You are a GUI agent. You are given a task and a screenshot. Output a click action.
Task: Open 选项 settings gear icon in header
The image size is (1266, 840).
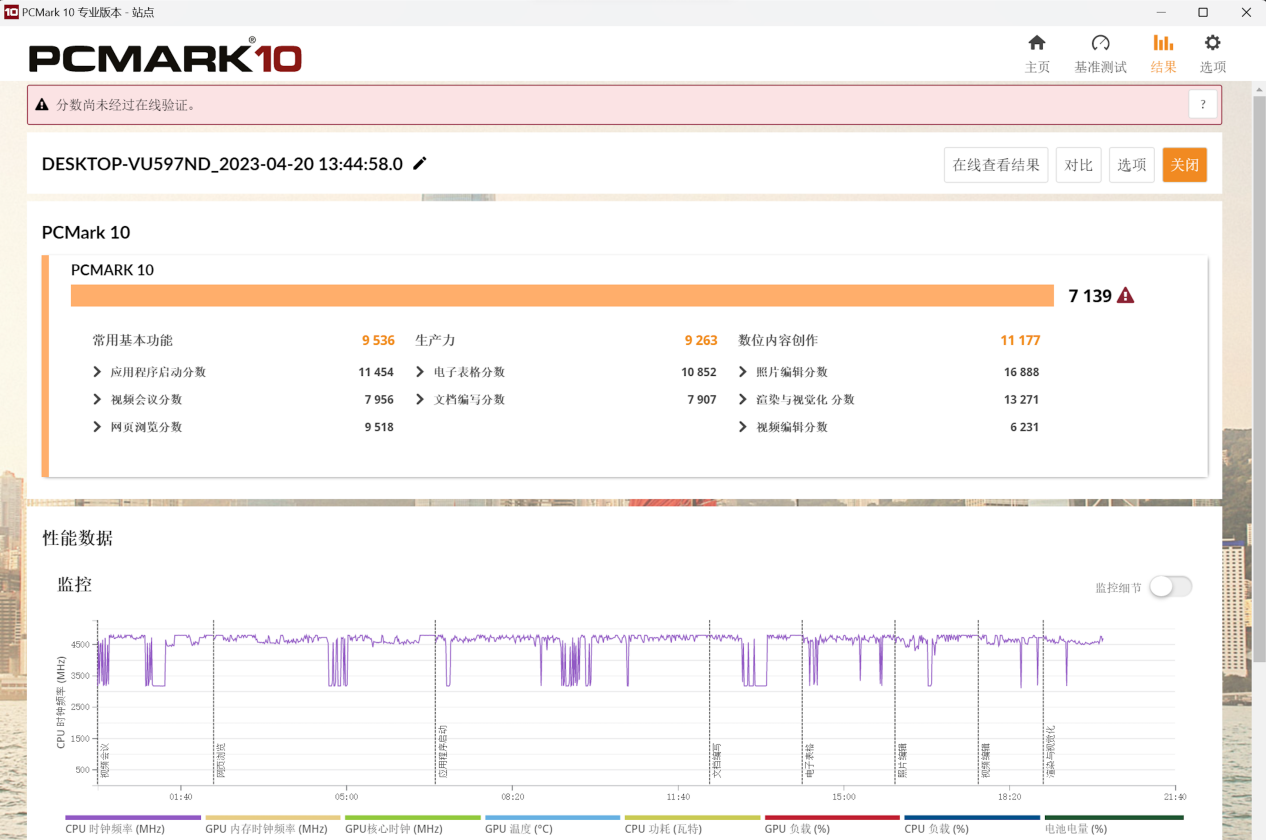[x=1212, y=43]
